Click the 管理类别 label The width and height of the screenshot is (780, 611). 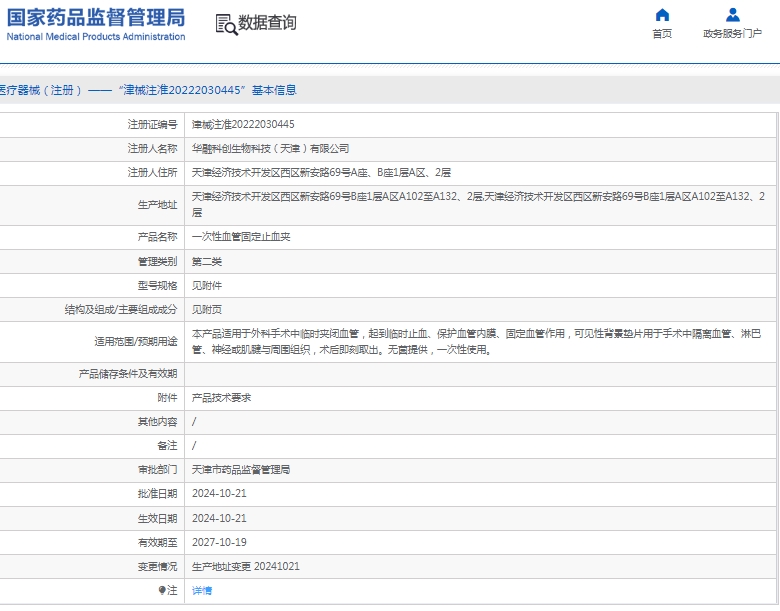coord(157,262)
